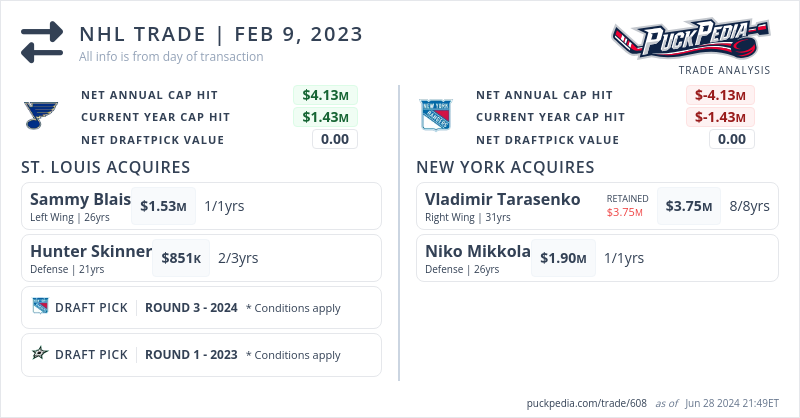Click St. Louis net annual cap hit $4.13M
The image size is (800, 418).
point(325,95)
